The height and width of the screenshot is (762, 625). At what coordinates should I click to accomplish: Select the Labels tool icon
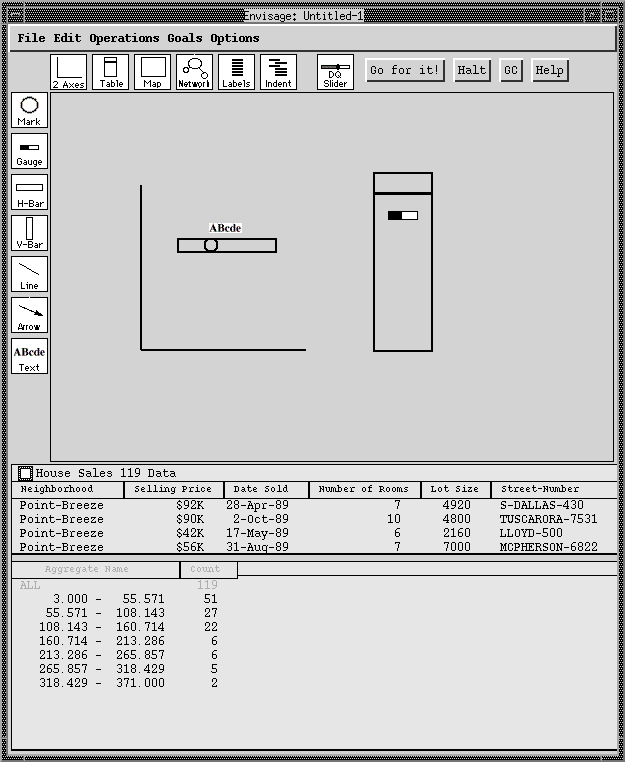[x=236, y=72]
